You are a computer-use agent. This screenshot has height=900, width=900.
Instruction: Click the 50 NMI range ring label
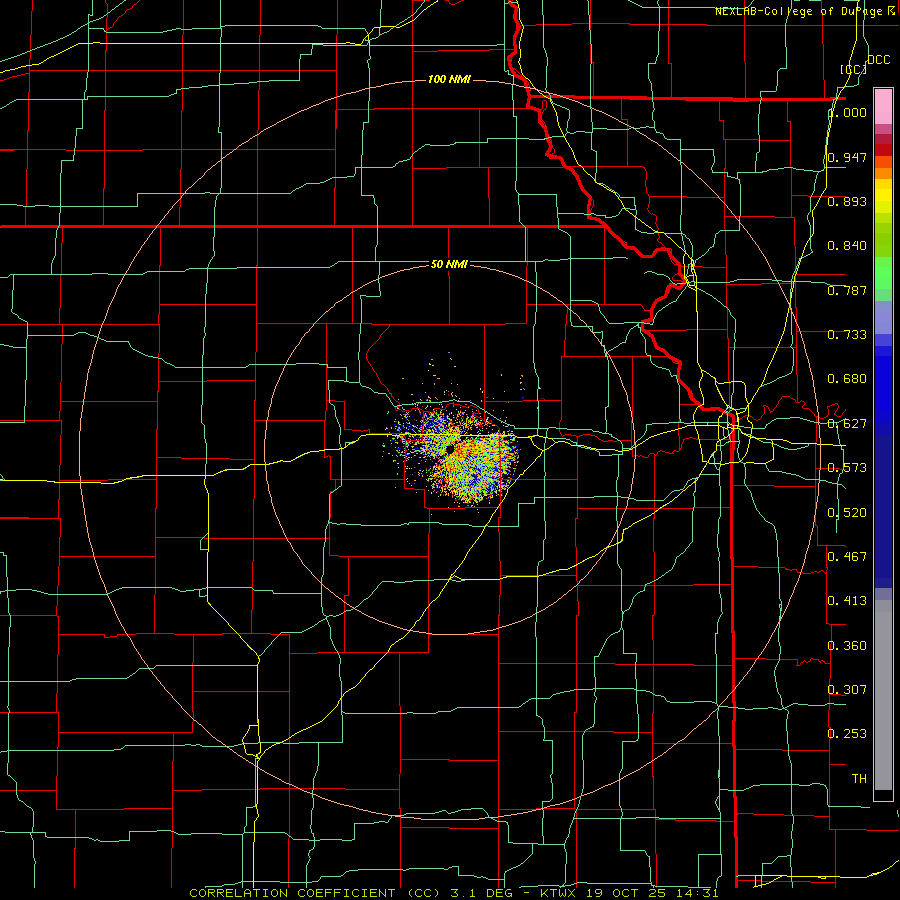point(449,264)
